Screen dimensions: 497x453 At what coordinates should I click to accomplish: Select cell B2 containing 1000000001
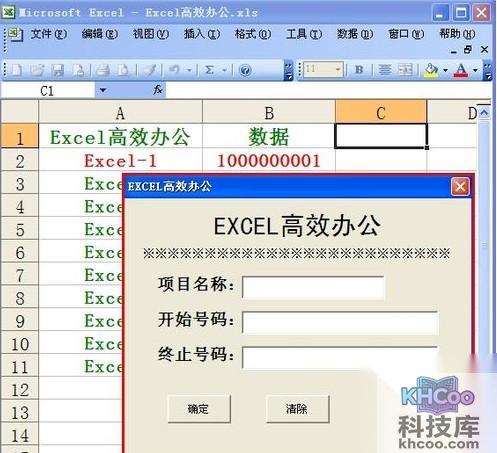coord(269,161)
